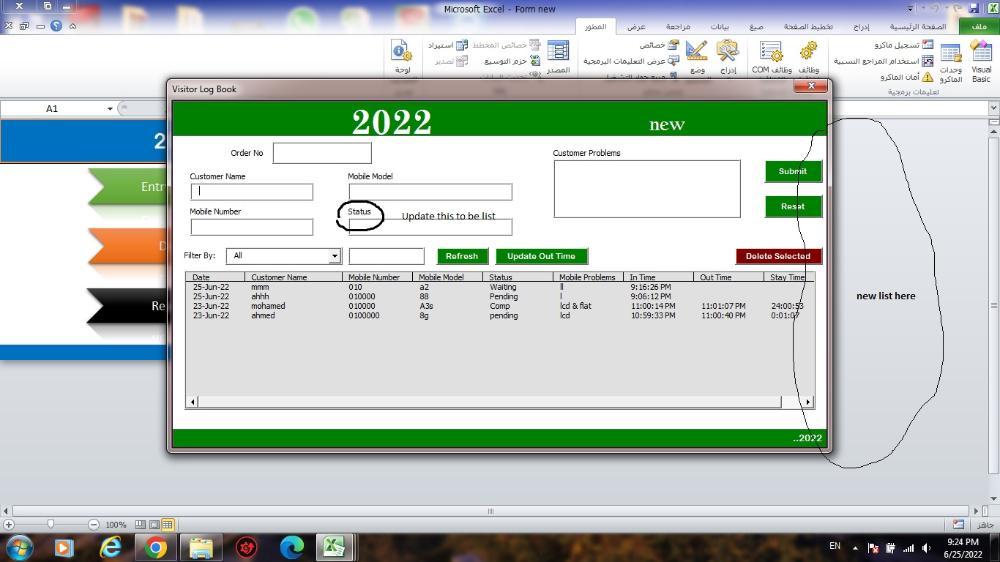Open XML Source (المصدر) pane
Image resolution: width=1000 pixels, height=562 pixels.
click(x=558, y=57)
